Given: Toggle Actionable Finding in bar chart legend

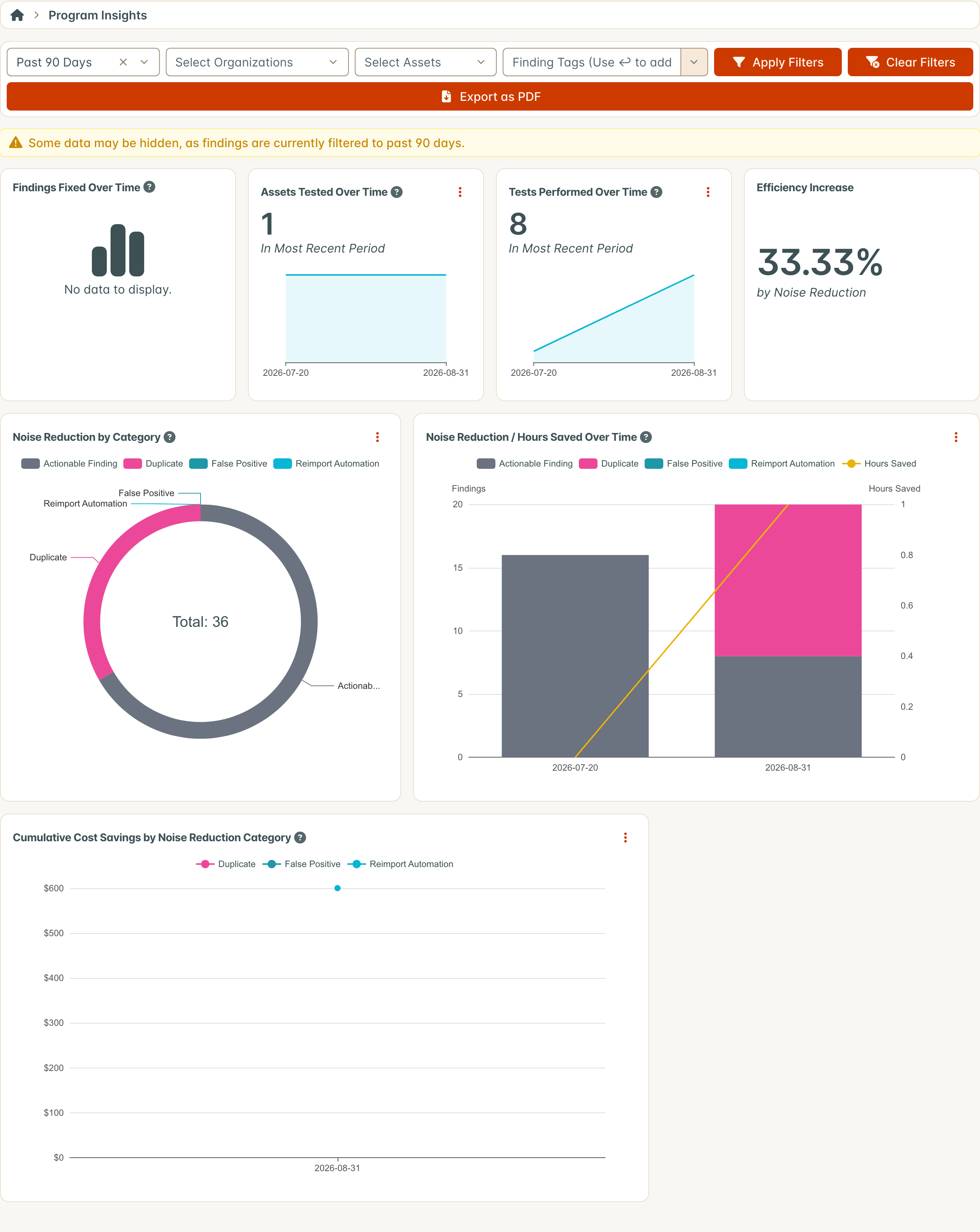Looking at the screenshot, I should (525, 464).
